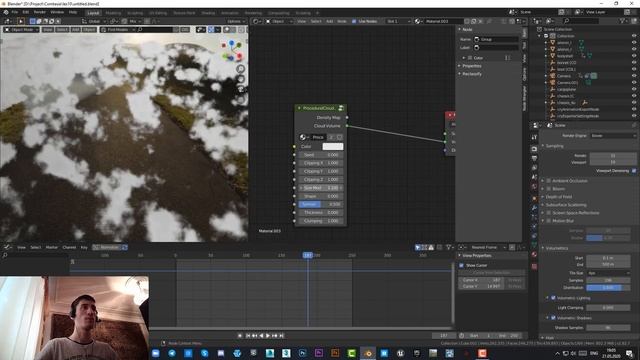Open the Object Mode dropdown
The height and width of the screenshot is (360, 640).
click(x=21, y=30)
